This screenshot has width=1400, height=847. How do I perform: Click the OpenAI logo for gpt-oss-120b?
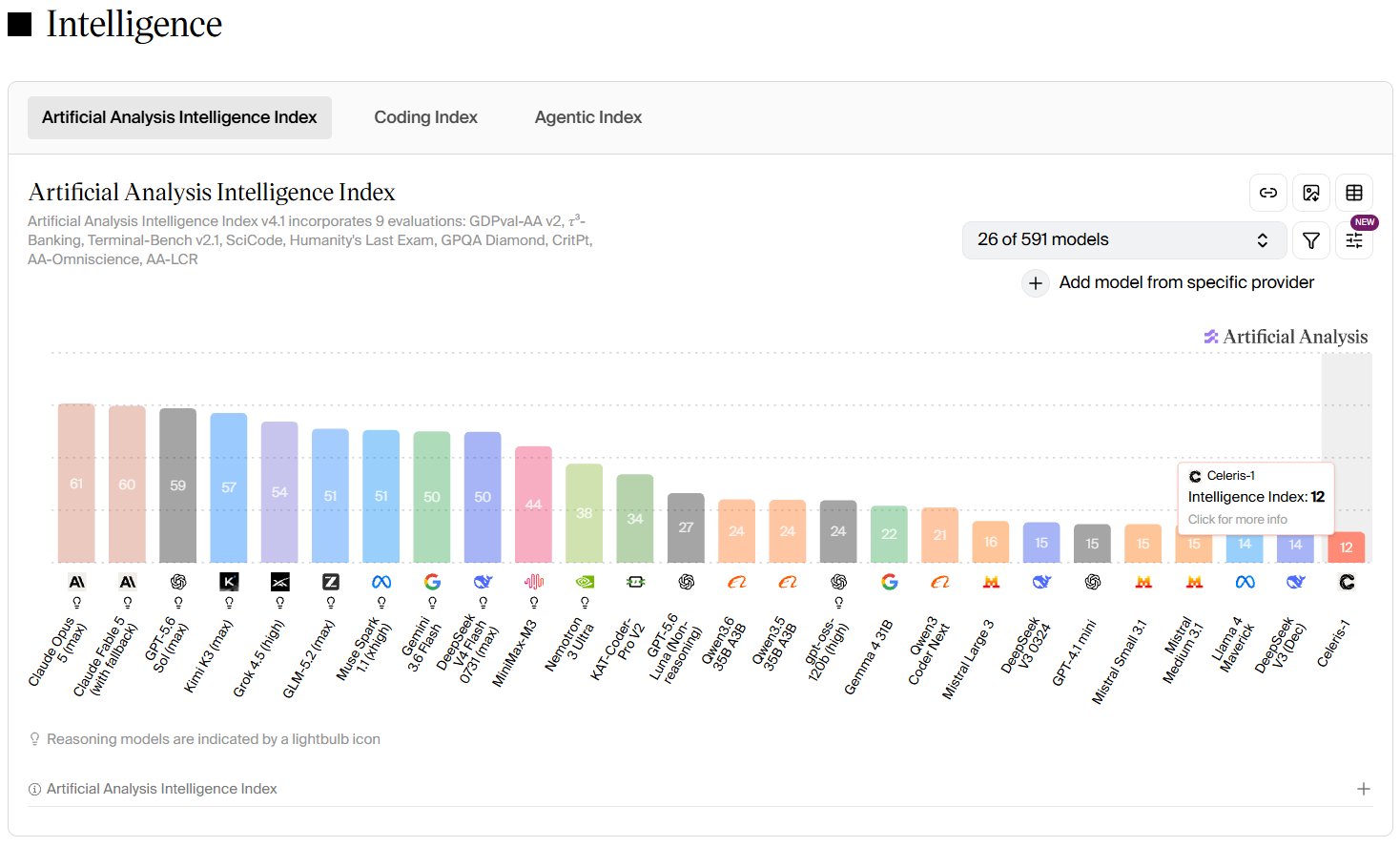[838, 582]
